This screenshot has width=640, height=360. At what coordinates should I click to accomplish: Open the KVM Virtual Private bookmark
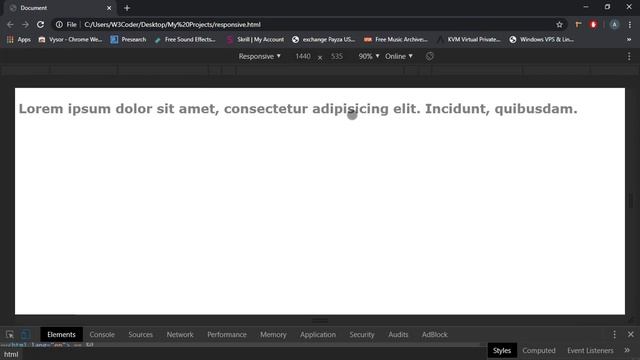click(469, 40)
